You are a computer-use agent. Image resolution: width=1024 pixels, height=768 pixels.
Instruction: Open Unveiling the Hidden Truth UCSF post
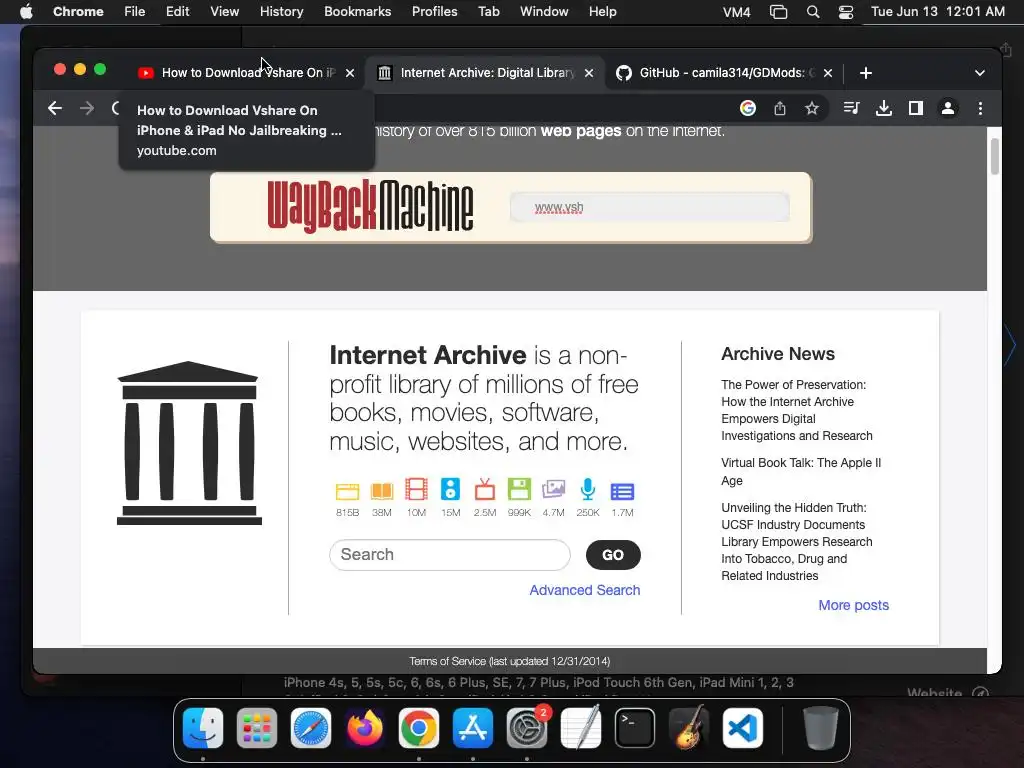[797, 541]
